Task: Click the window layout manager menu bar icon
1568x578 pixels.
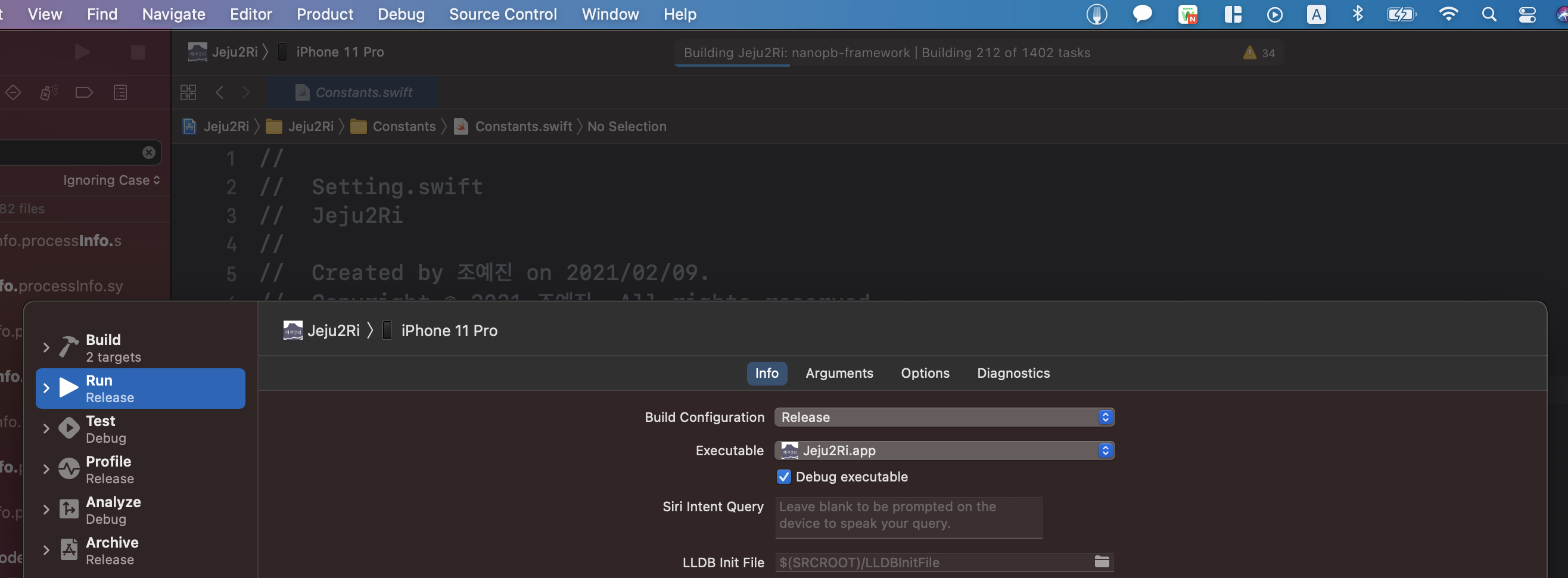Action: pos(1233,15)
